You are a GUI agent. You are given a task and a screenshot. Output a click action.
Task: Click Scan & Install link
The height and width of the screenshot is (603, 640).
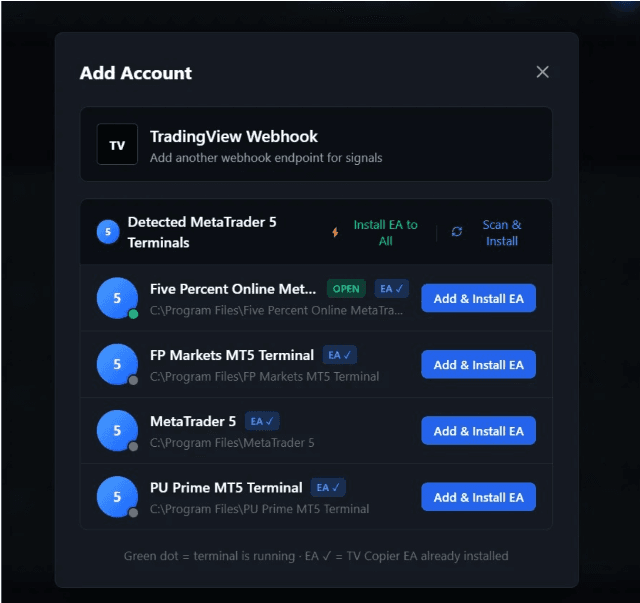[502, 233]
